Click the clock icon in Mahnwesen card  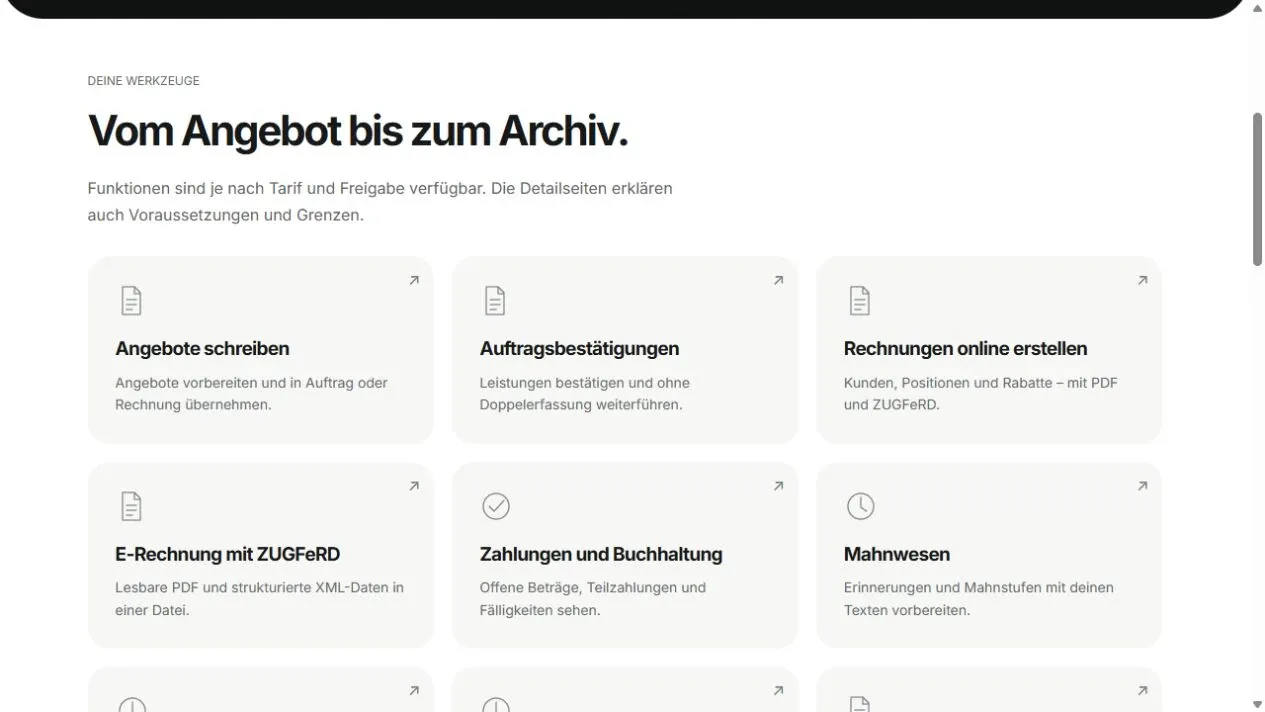pyautogui.click(x=860, y=506)
